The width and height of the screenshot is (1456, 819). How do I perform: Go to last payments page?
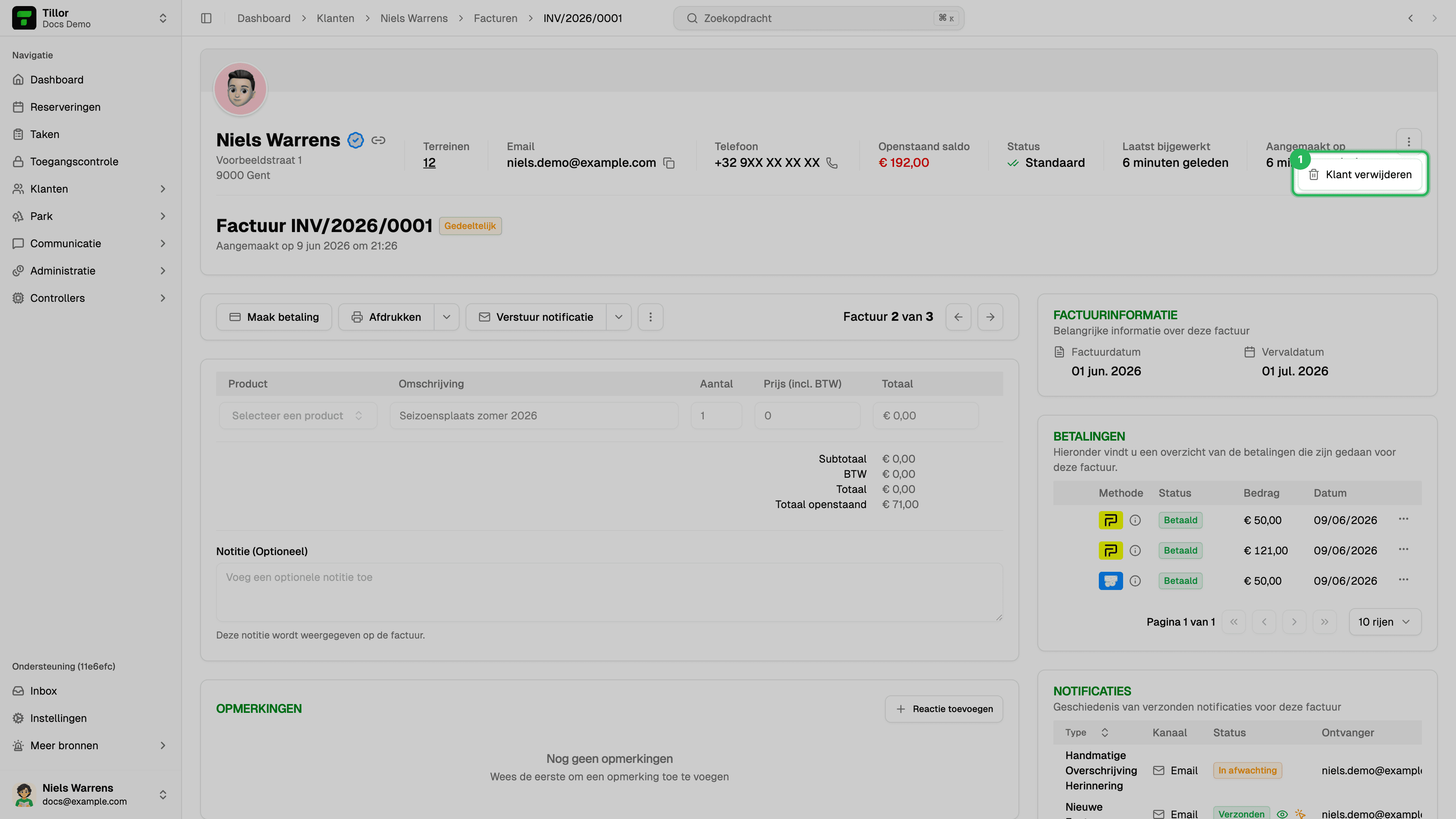point(1325,622)
